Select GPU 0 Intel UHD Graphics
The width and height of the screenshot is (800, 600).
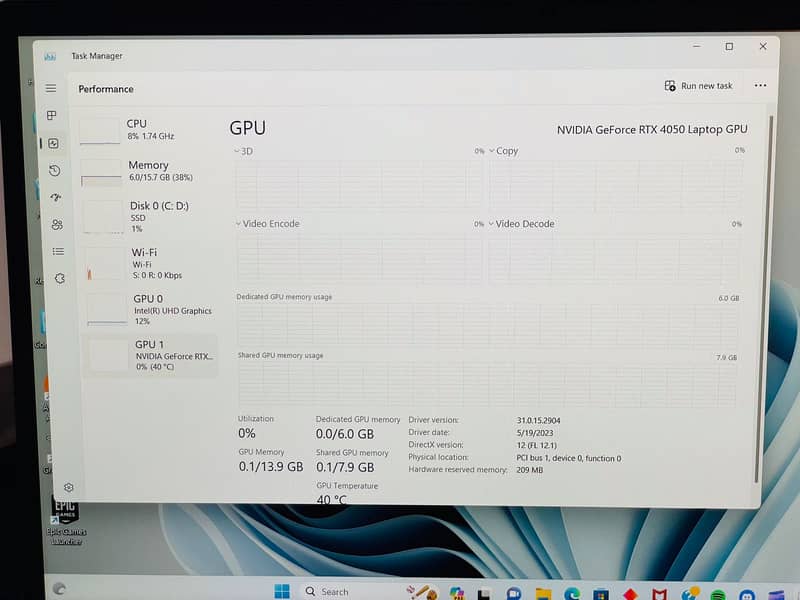pyautogui.click(x=151, y=309)
